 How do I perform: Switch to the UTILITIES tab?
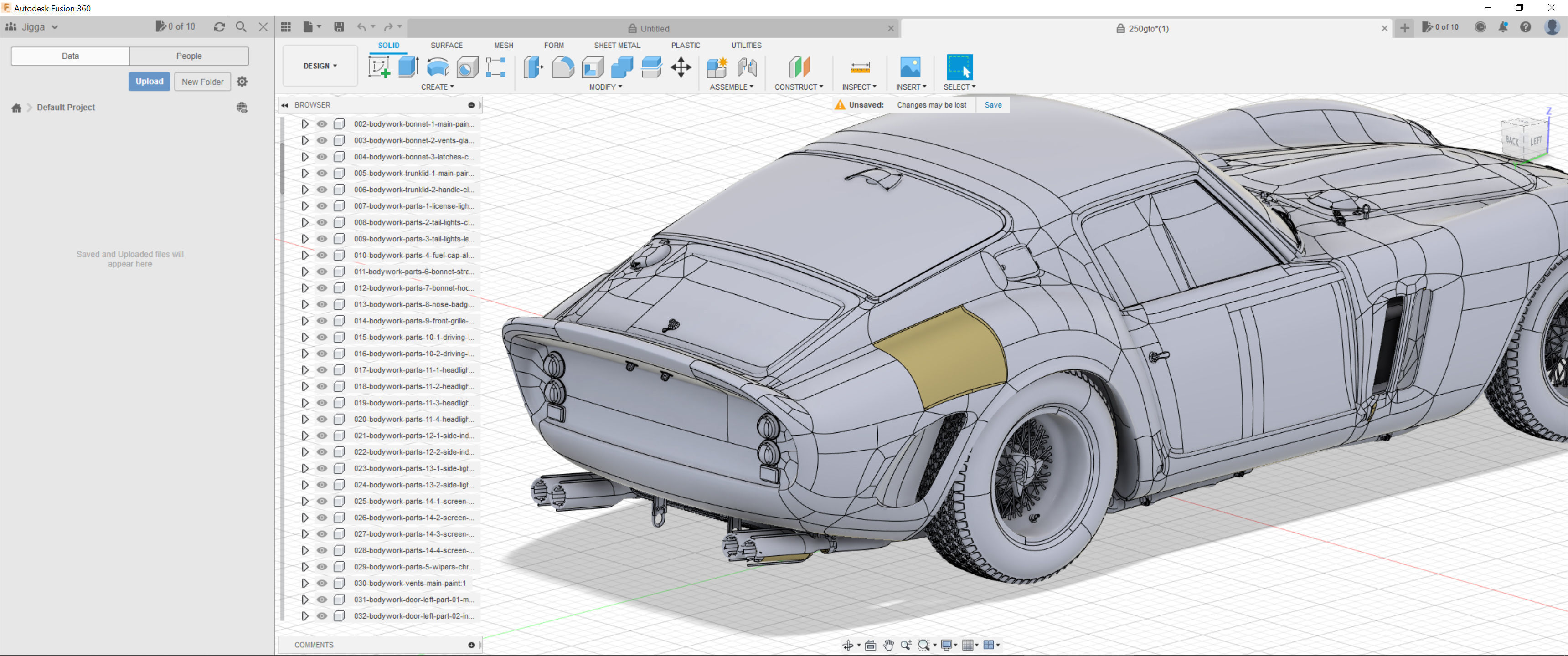pyautogui.click(x=746, y=45)
